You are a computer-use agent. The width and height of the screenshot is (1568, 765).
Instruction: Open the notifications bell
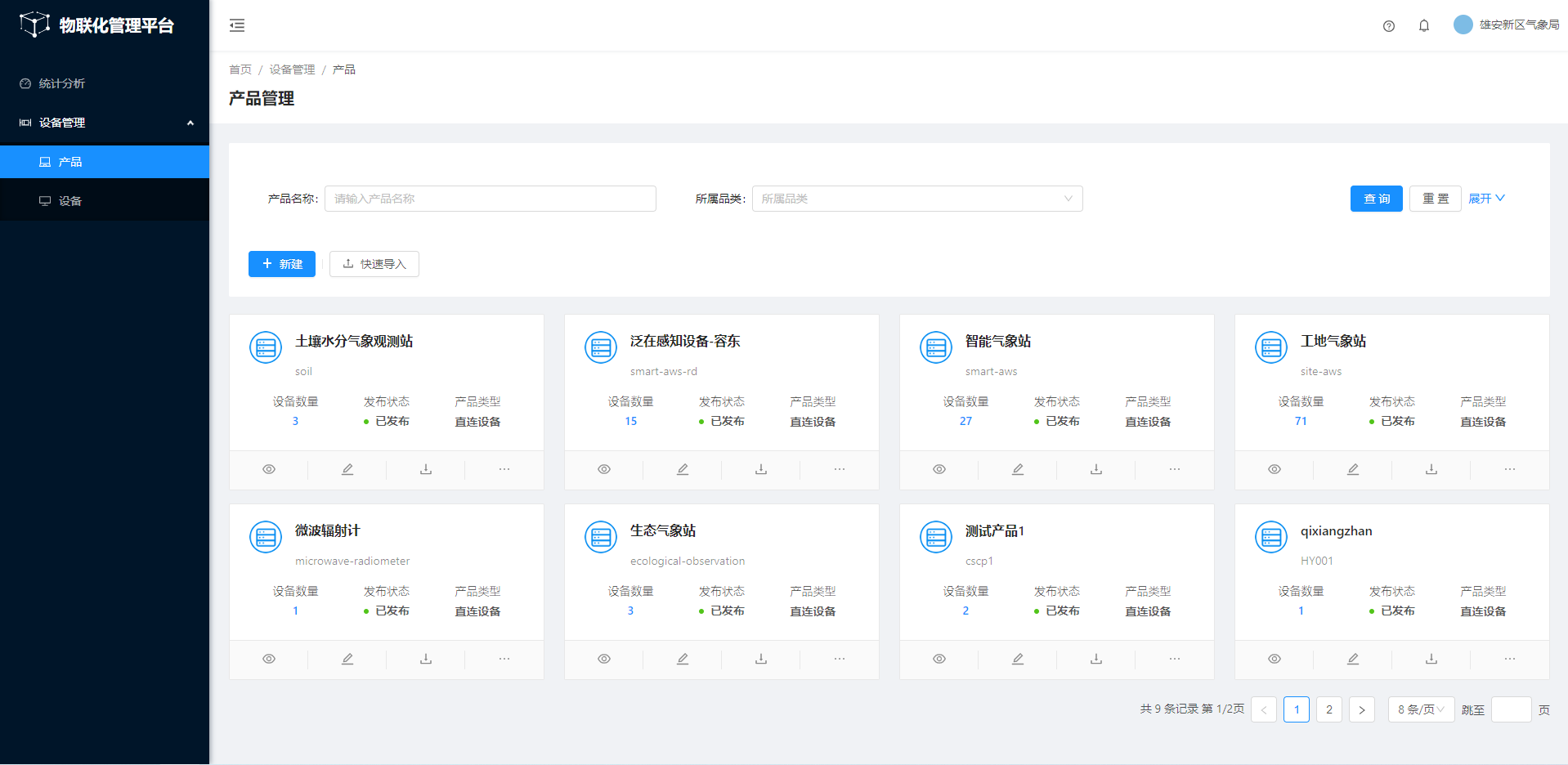1423,26
